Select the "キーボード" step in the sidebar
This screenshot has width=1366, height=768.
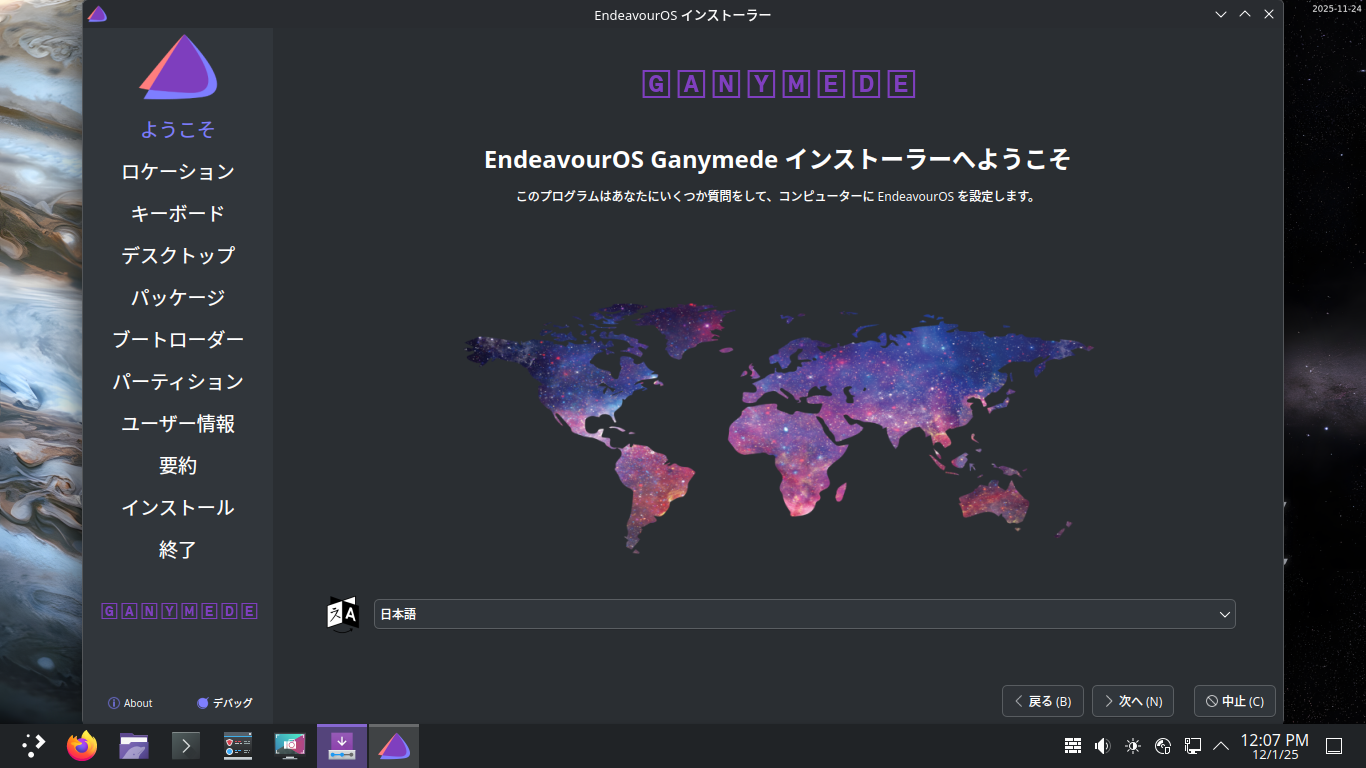tap(178, 214)
